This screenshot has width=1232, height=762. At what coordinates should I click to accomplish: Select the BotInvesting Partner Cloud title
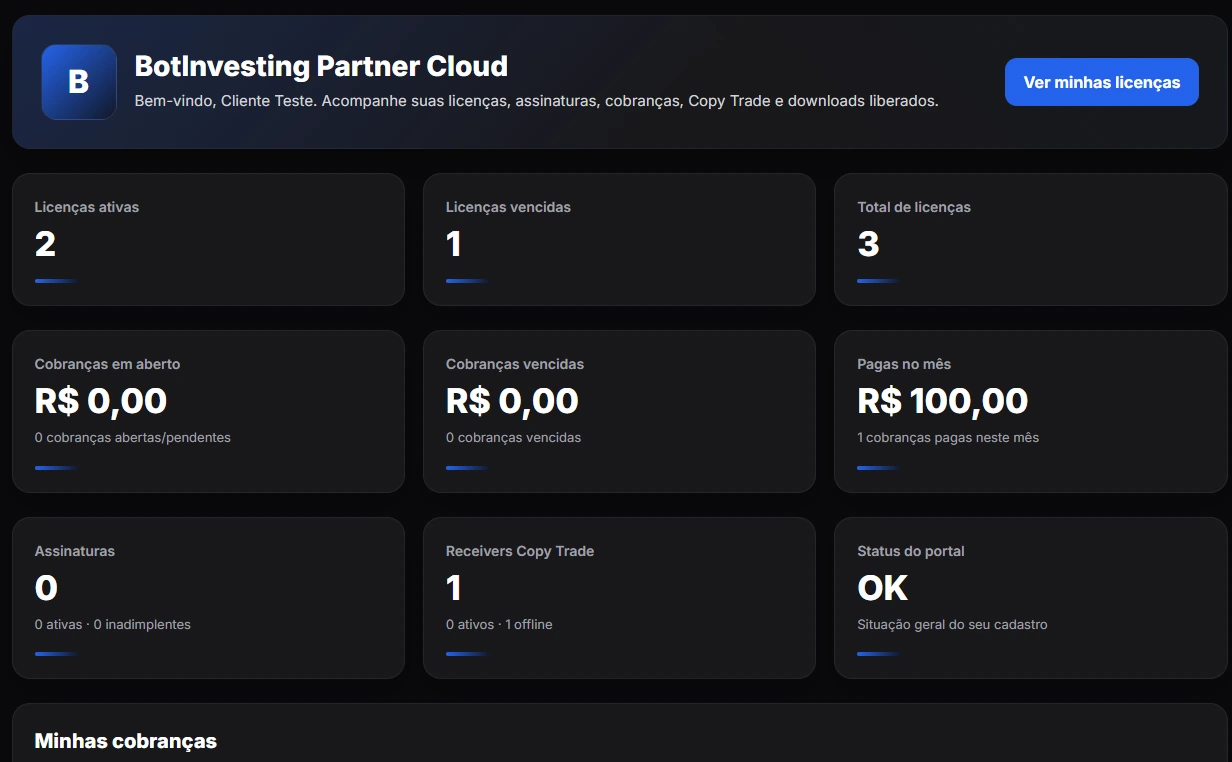(321, 67)
